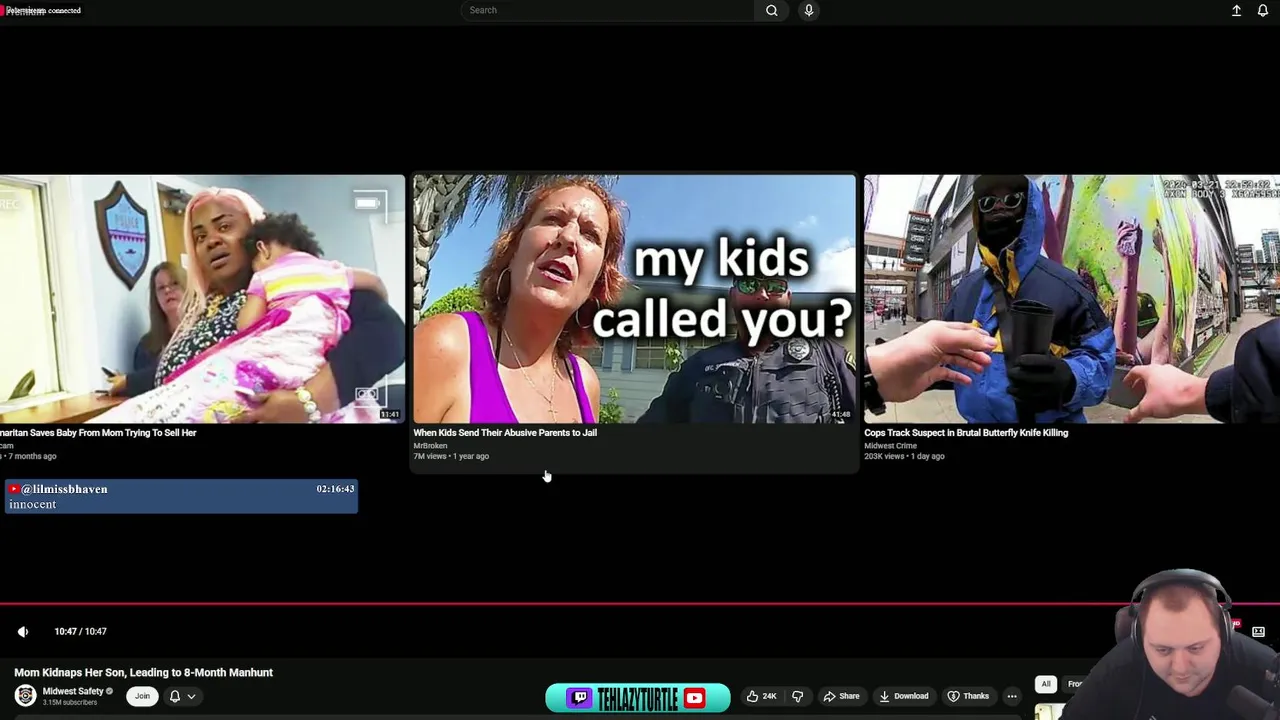Open the upload/create icon

coord(1236,10)
